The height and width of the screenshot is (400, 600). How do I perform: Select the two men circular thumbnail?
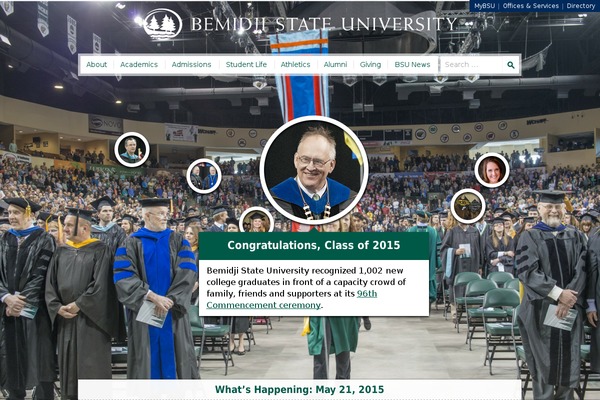point(204,176)
